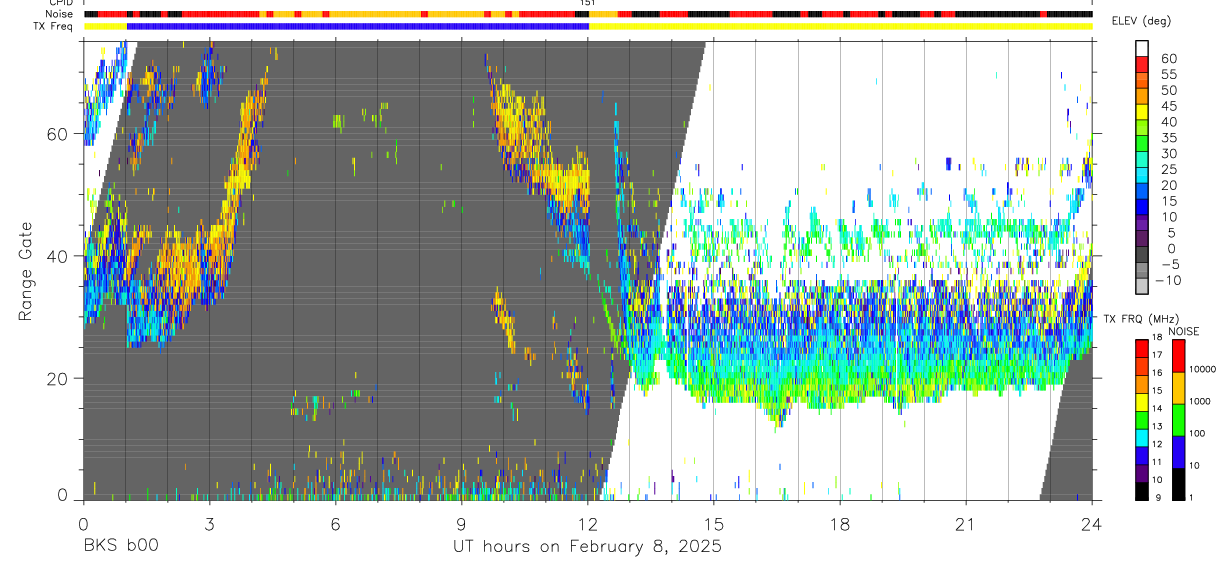Click the Range Gate tick label '40'

[x=58, y=256]
